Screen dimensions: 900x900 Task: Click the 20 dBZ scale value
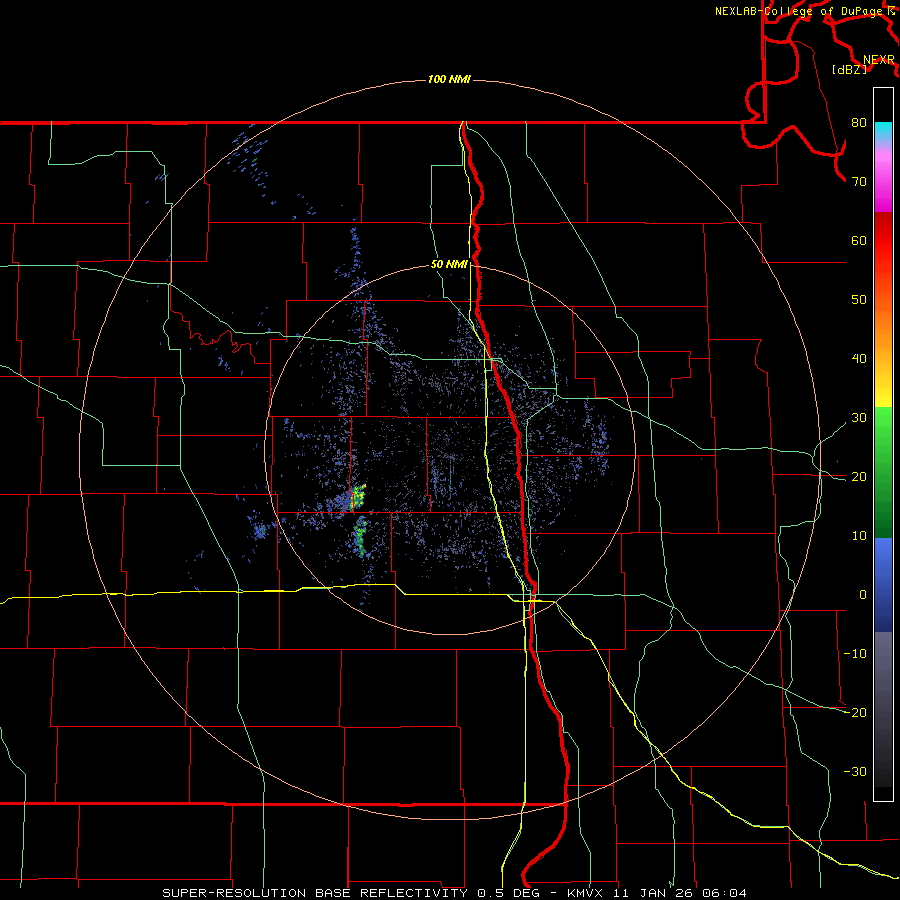tap(859, 477)
